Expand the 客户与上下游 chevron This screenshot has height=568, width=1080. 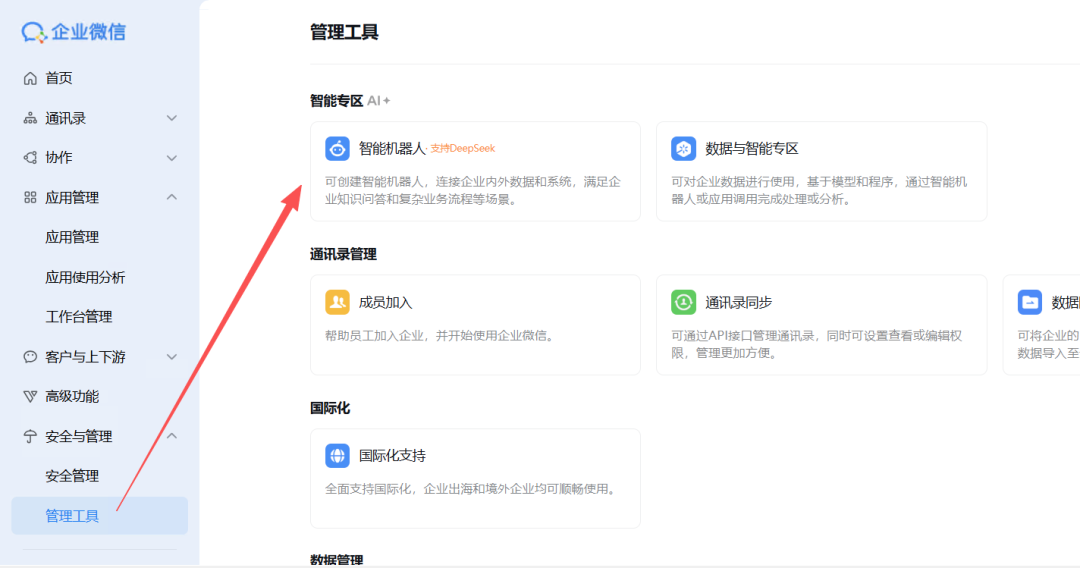pos(172,357)
